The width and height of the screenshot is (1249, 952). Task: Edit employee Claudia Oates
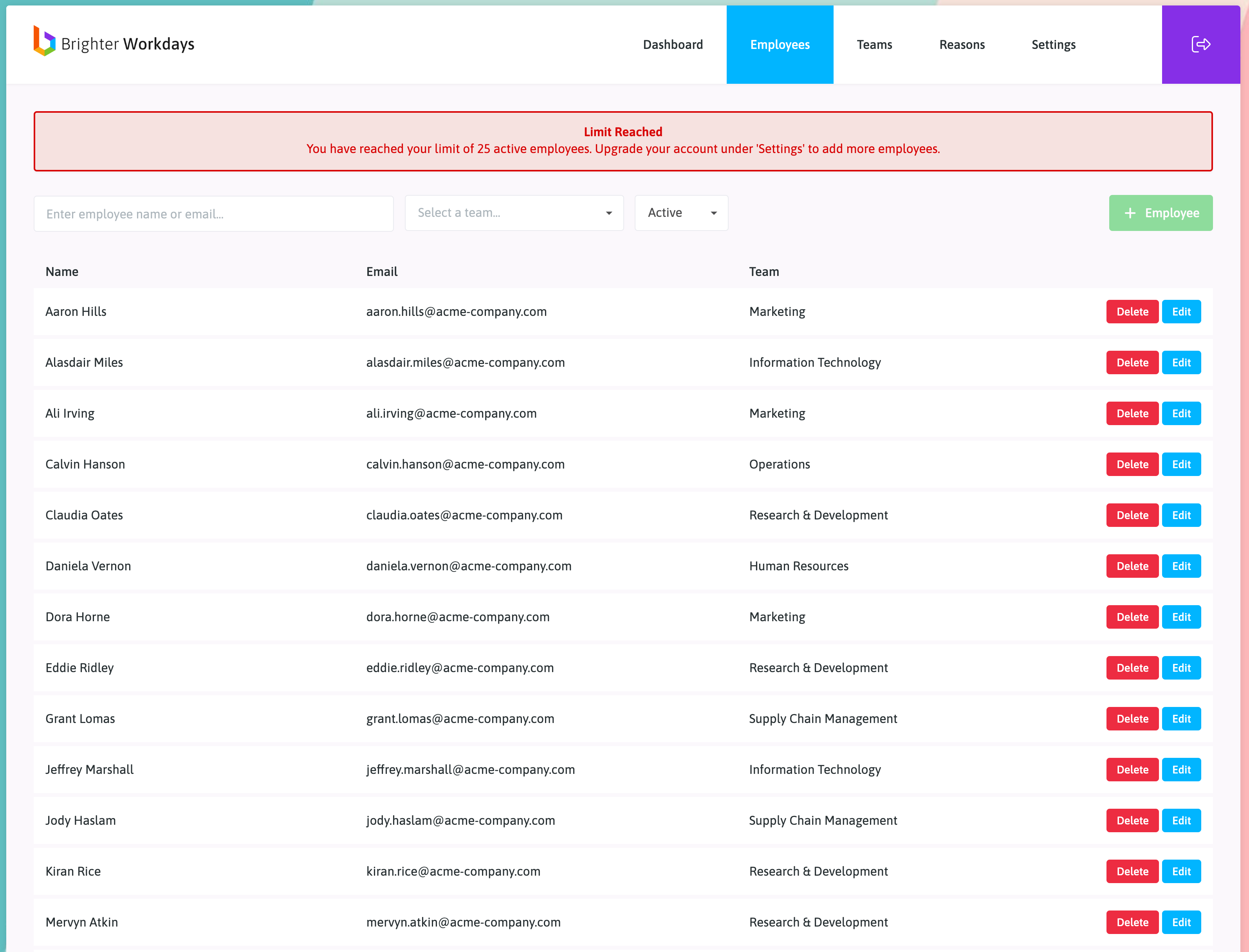point(1181,515)
